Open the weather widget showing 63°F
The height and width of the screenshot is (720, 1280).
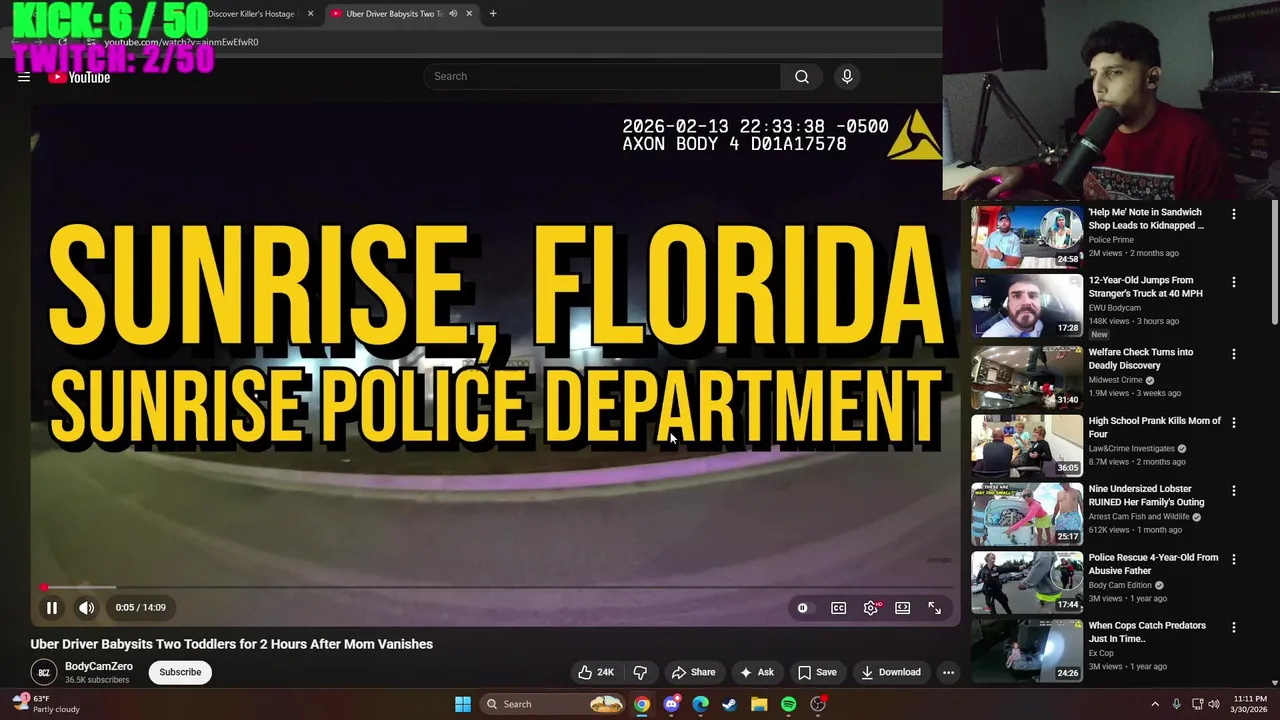tap(46, 704)
